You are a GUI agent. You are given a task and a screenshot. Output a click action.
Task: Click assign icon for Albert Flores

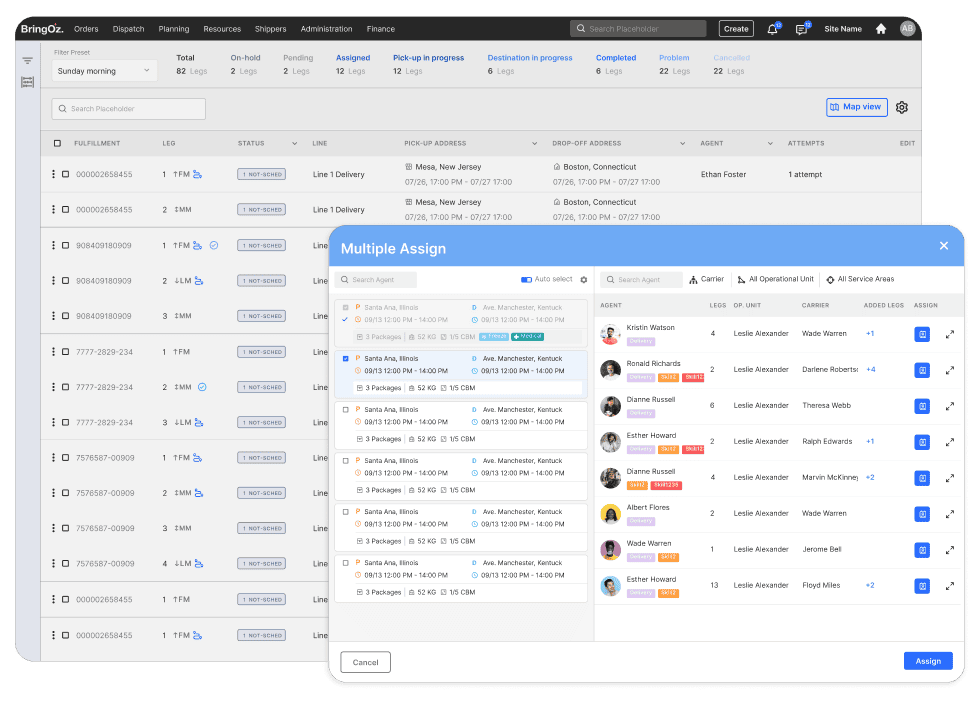(x=922, y=514)
